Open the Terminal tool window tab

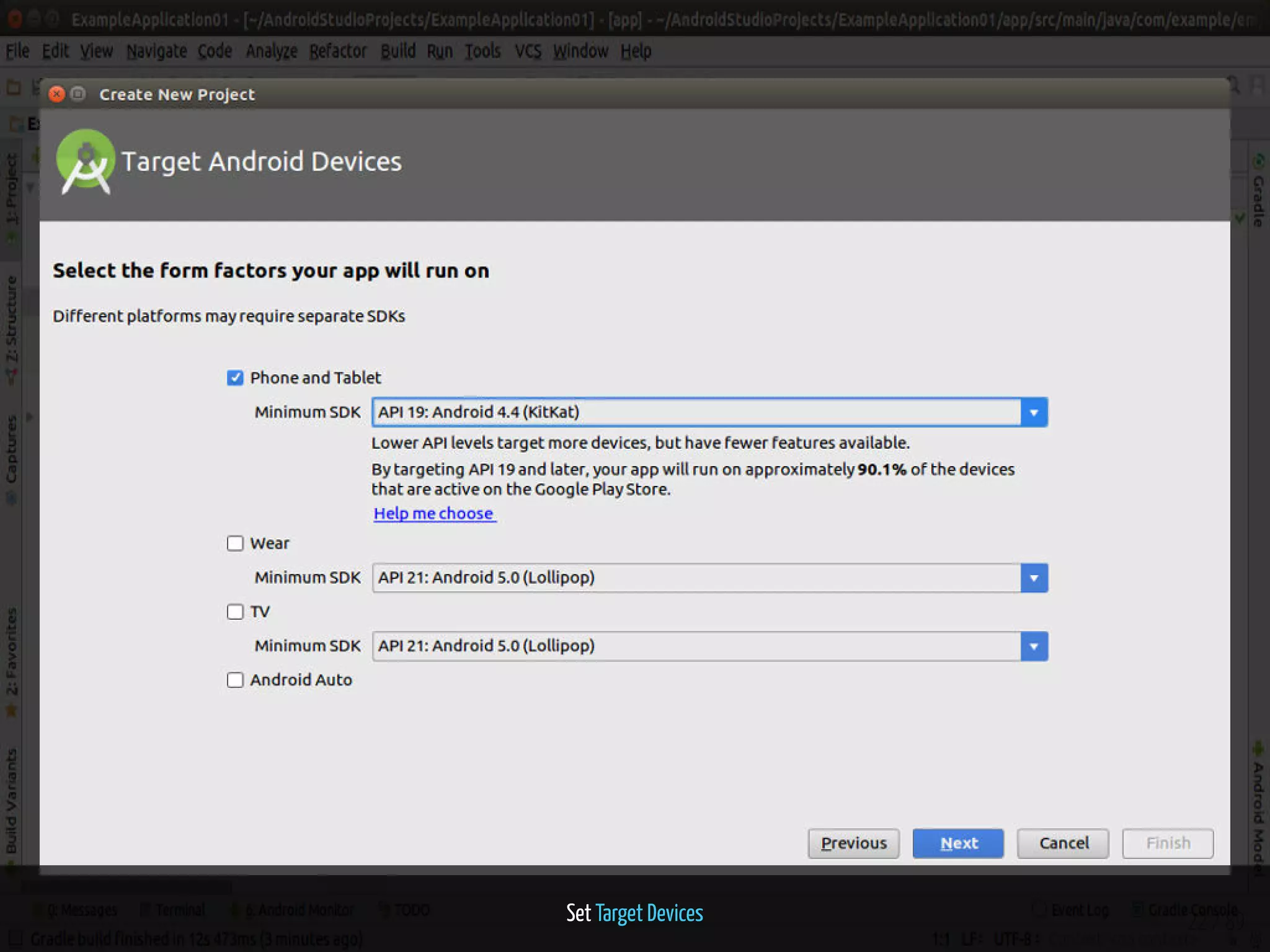[x=172, y=910]
